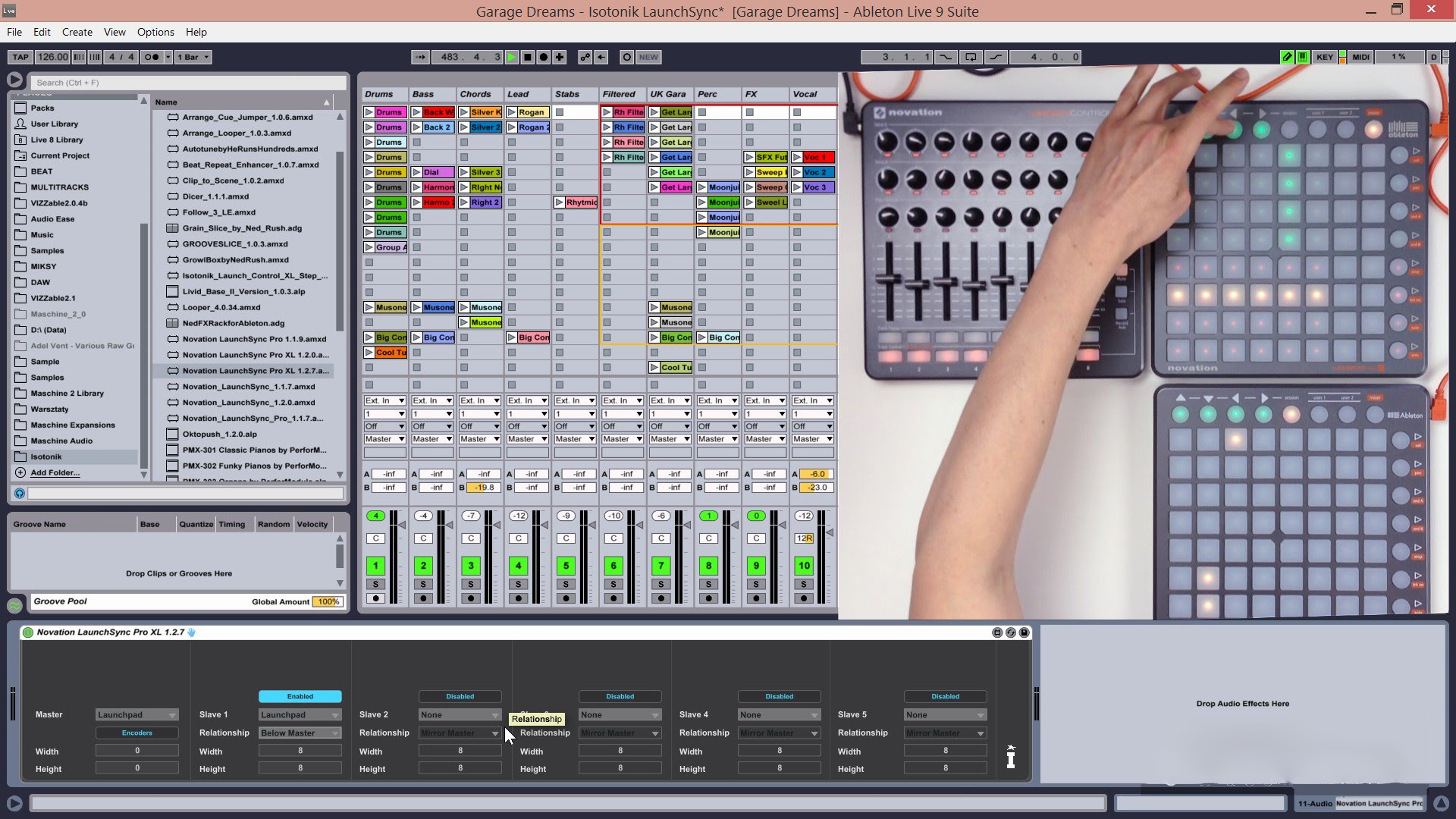
Task: Toggle the Slave 1 Enabled button
Action: tap(300, 696)
